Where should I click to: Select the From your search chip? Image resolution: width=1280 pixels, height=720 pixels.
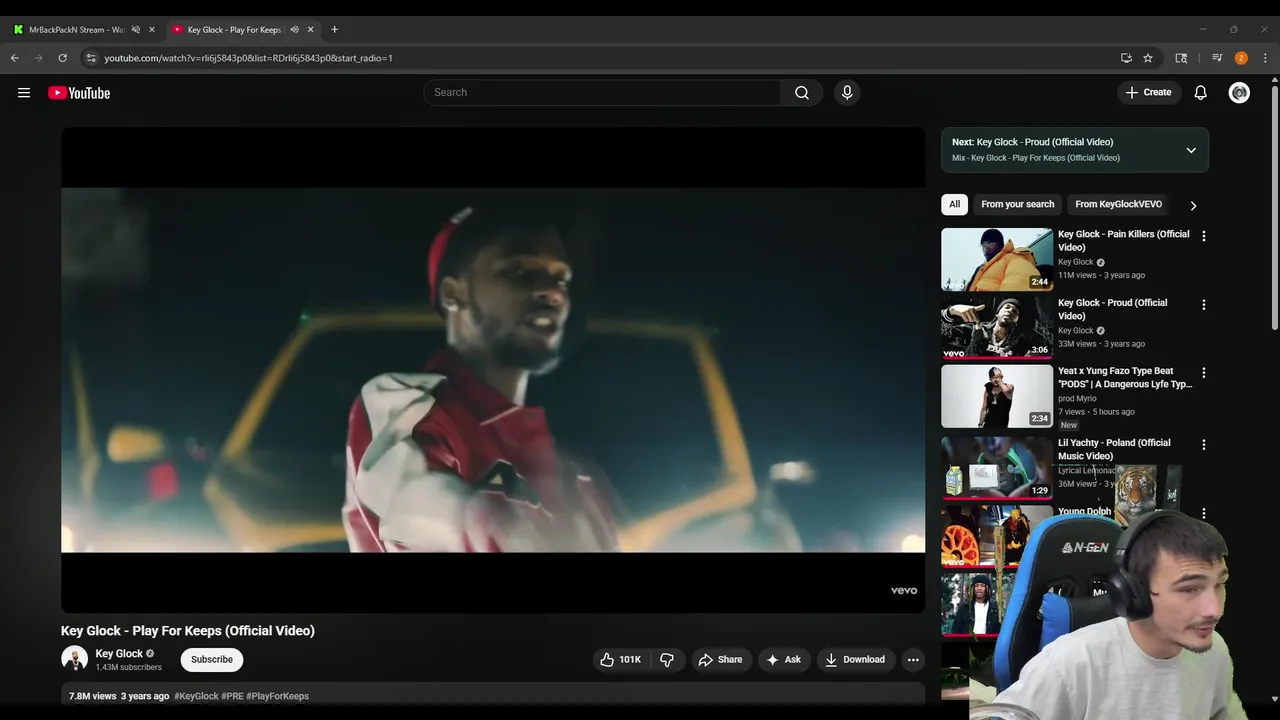click(x=1017, y=204)
